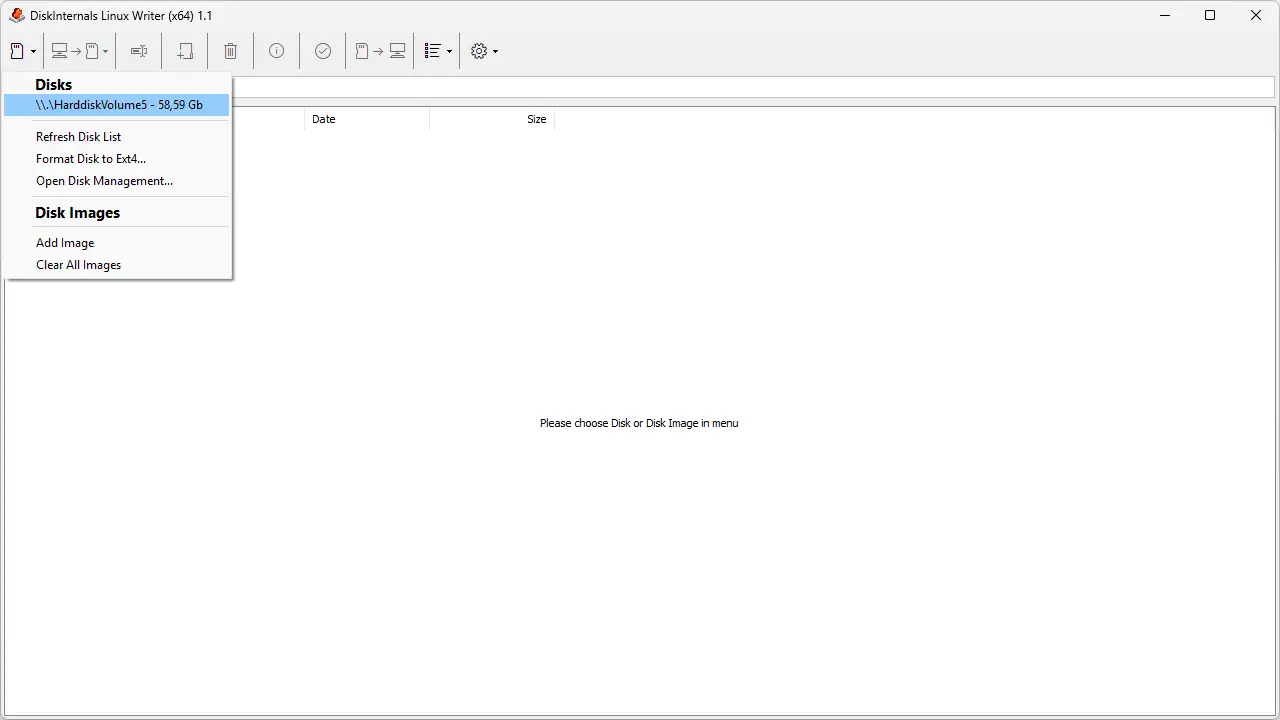The height and width of the screenshot is (720, 1280).
Task: Click the info properties icon
Action: [x=277, y=51]
